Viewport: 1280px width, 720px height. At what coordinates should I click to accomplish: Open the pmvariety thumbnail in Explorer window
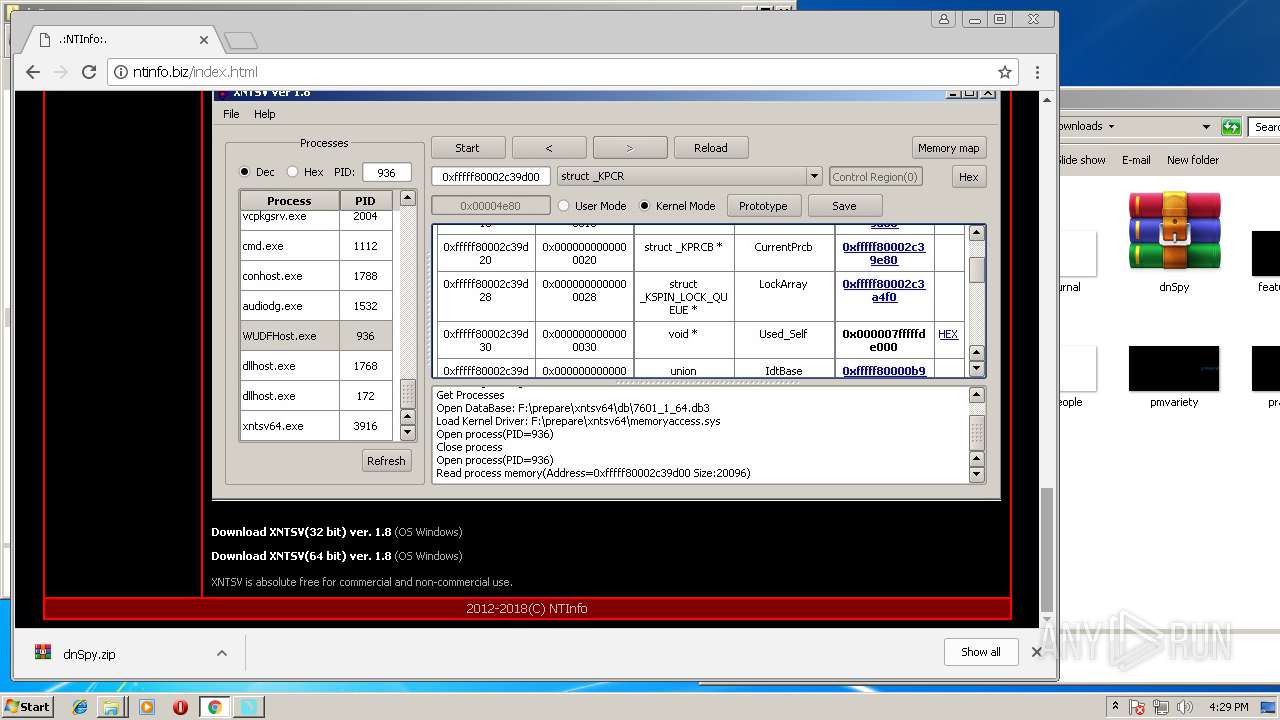coord(1174,377)
